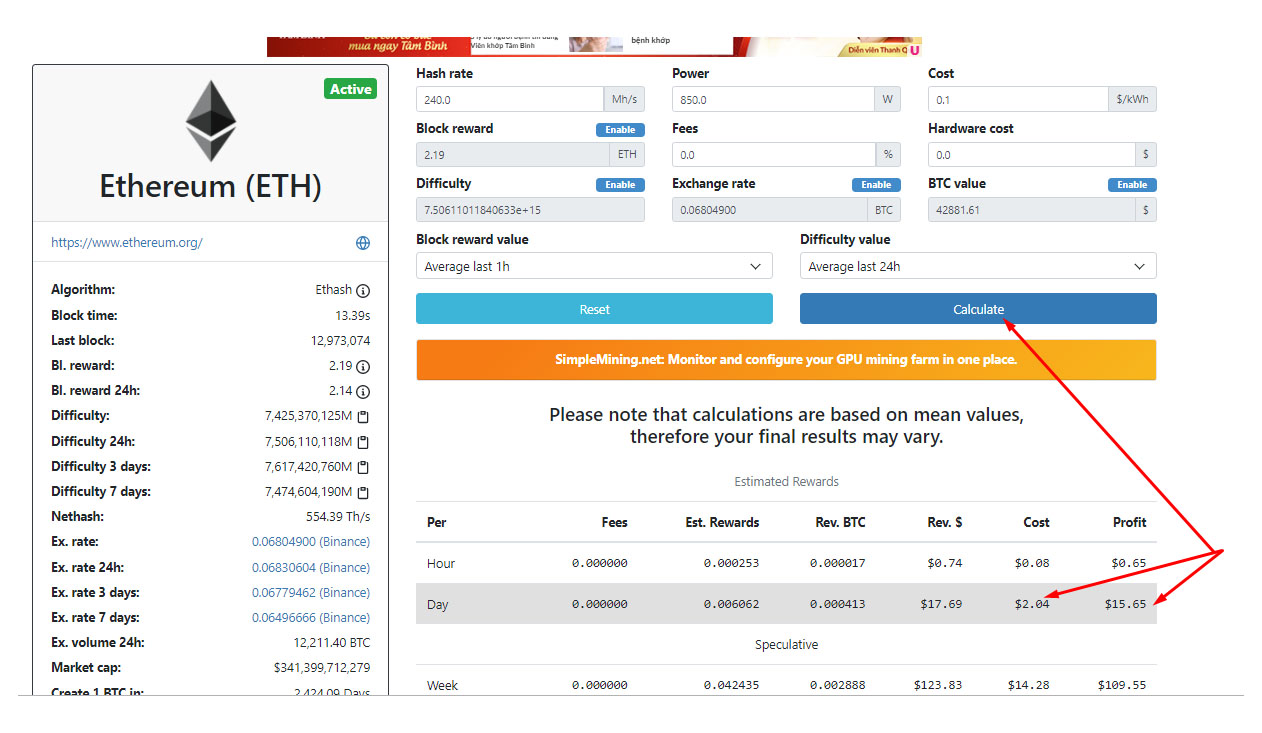Click the Reset button
The height and width of the screenshot is (733, 1262).
pos(594,309)
